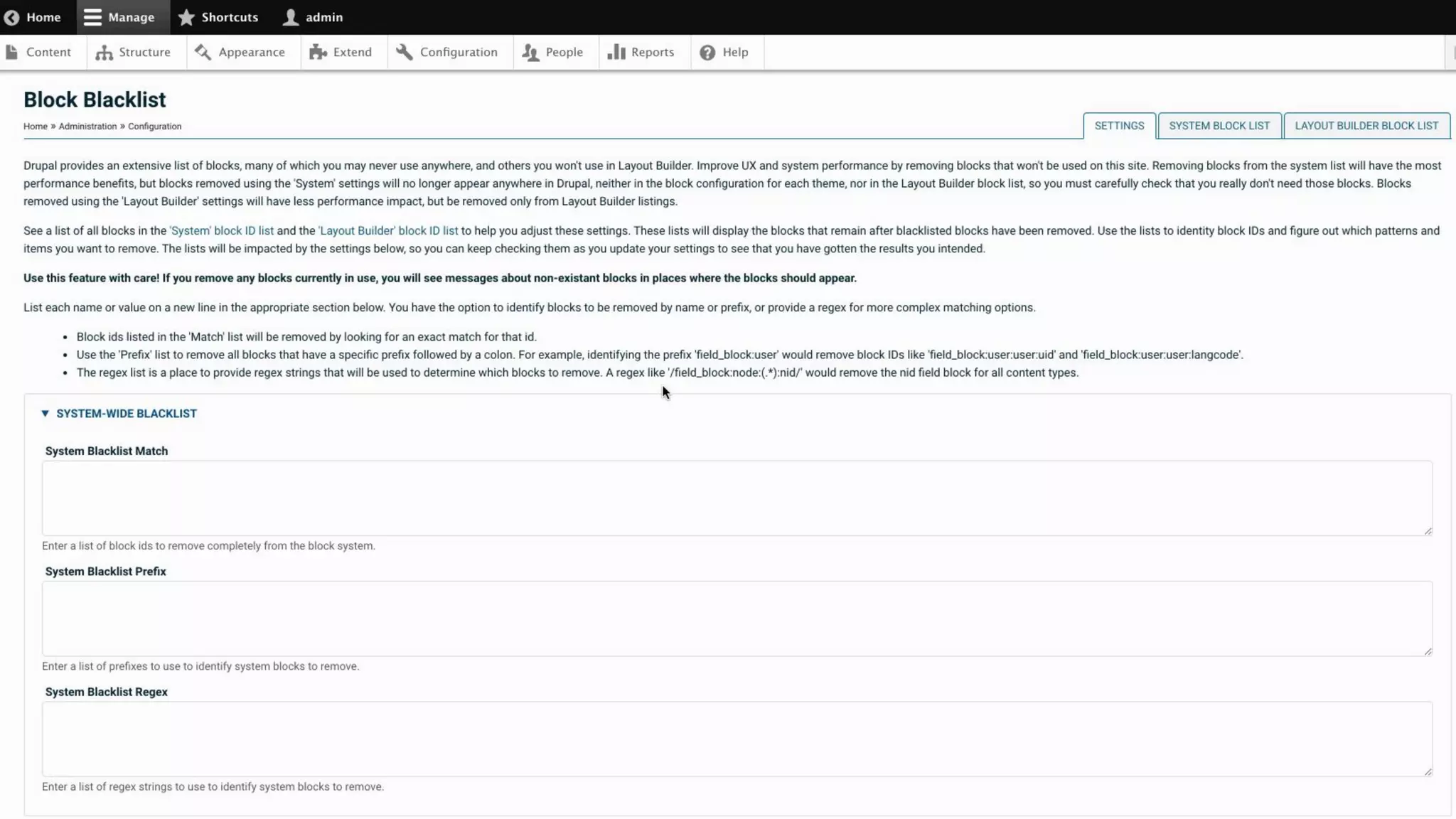Click the Configuration wrench icon

pos(405,52)
